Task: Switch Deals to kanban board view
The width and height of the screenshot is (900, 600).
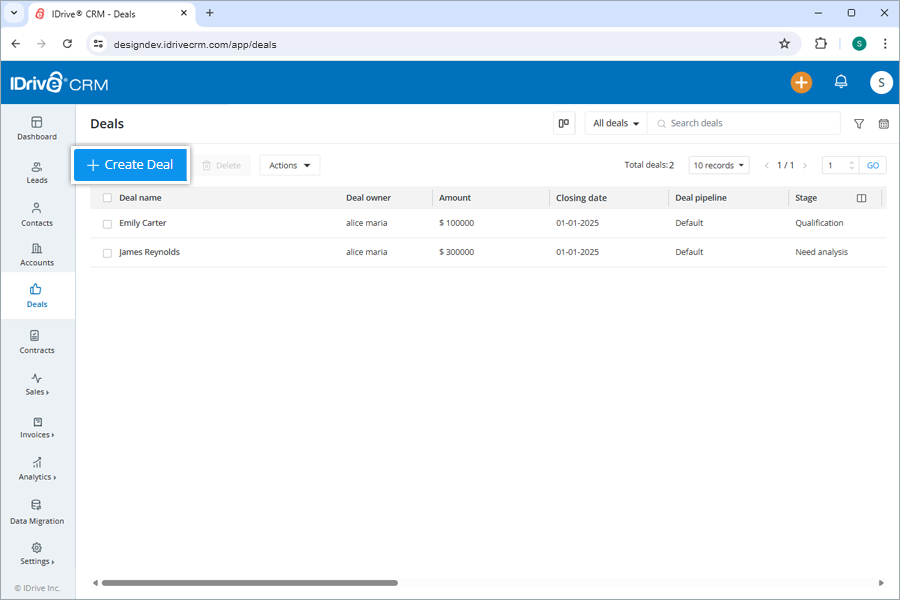Action: [563, 122]
